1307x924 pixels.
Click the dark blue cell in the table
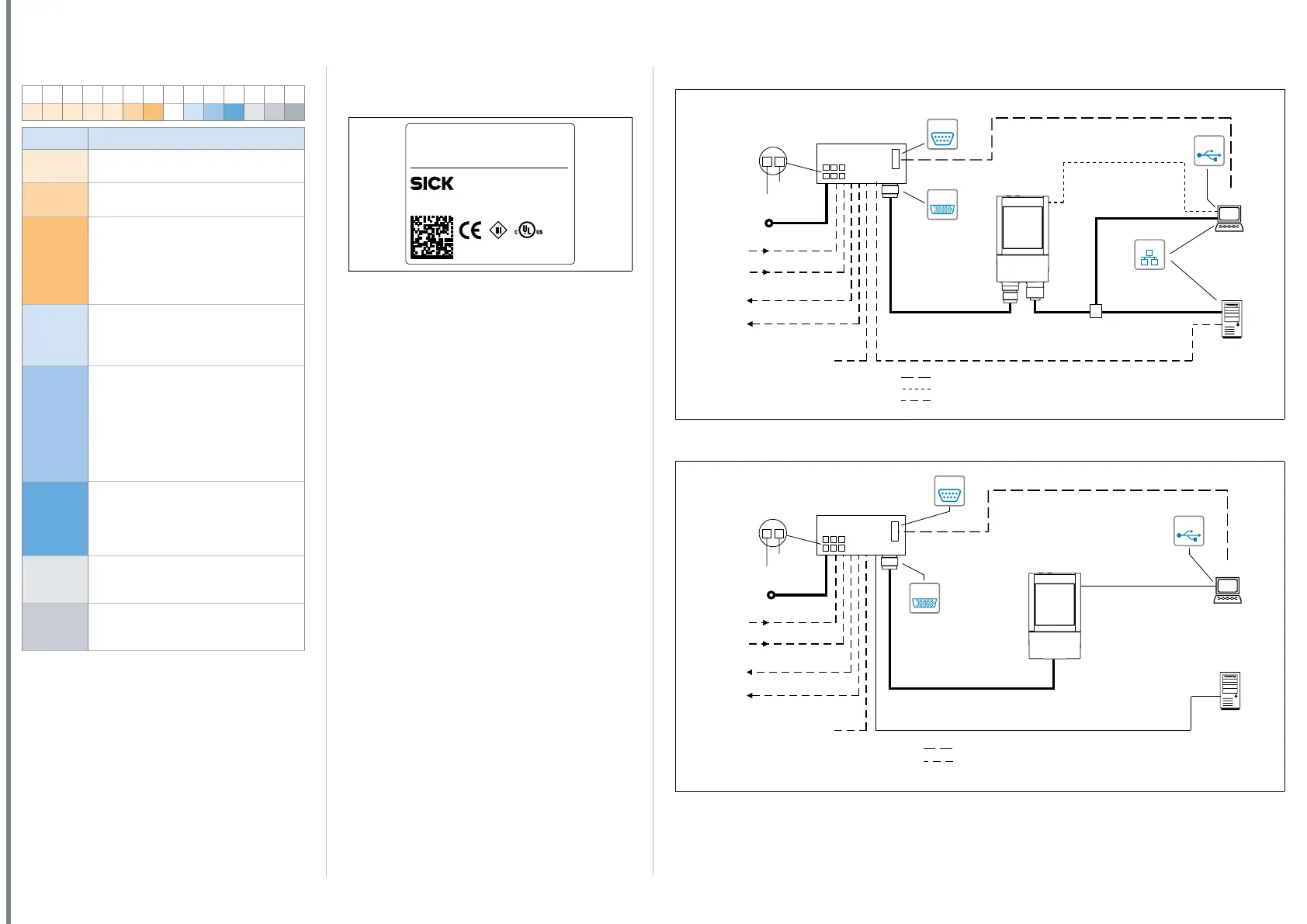click(55, 518)
